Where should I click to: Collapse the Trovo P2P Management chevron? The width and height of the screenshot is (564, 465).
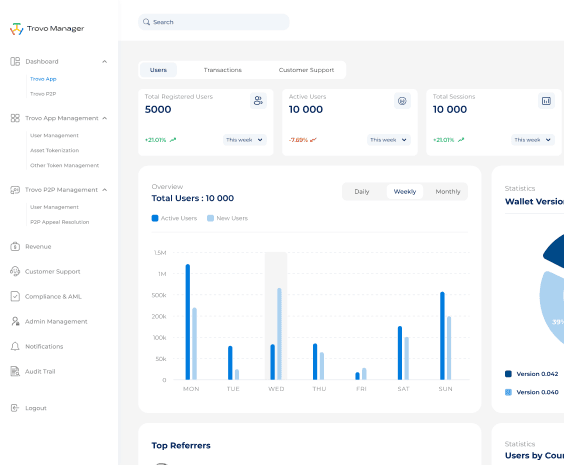tap(105, 190)
